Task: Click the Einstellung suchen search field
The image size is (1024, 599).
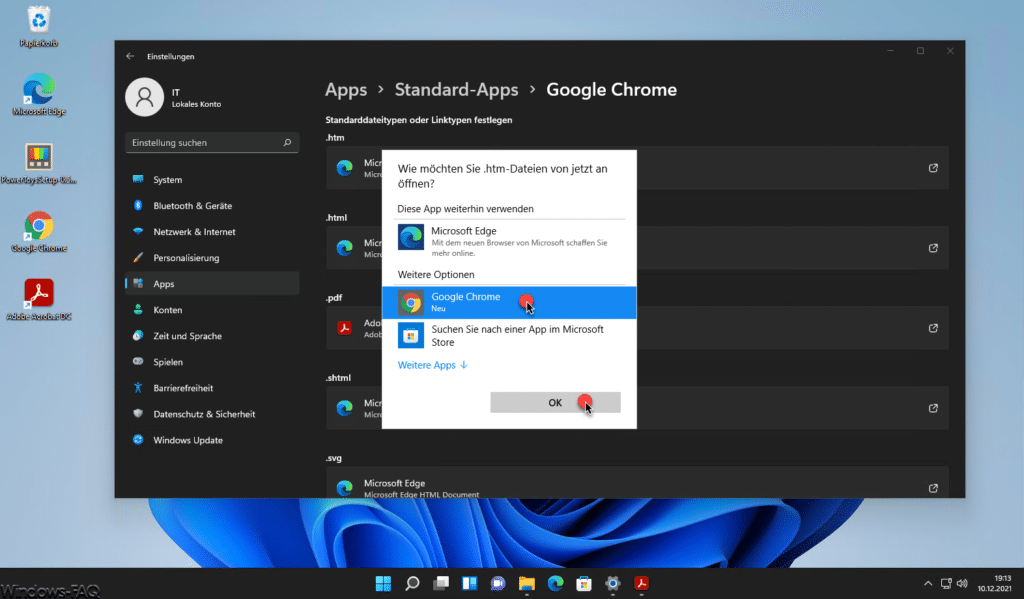Action: (x=212, y=142)
